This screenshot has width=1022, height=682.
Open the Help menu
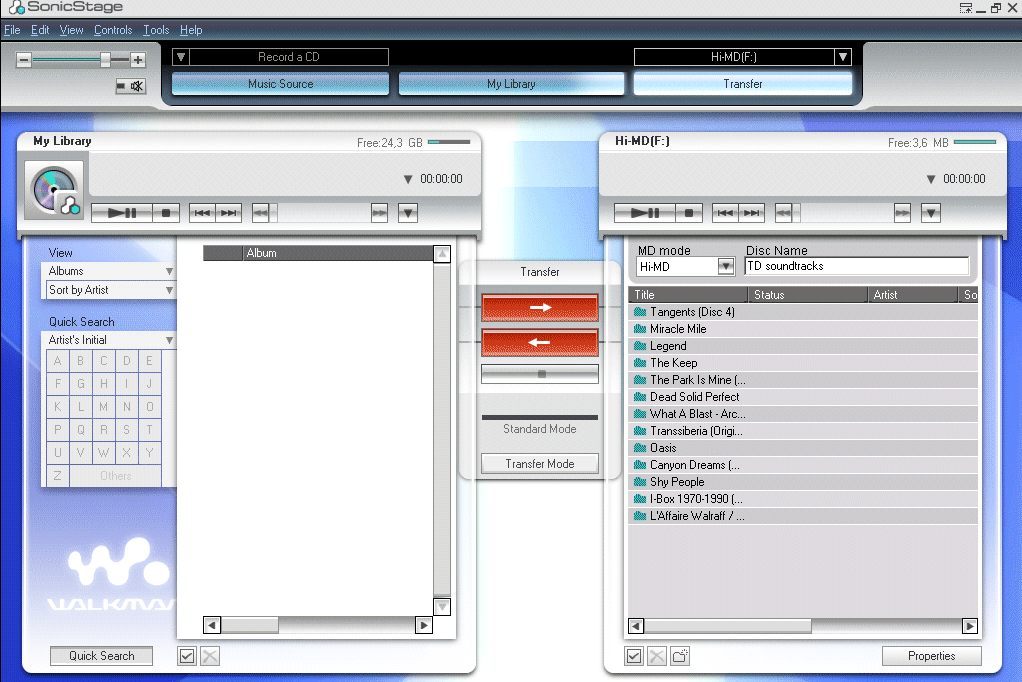pos(191,30)
